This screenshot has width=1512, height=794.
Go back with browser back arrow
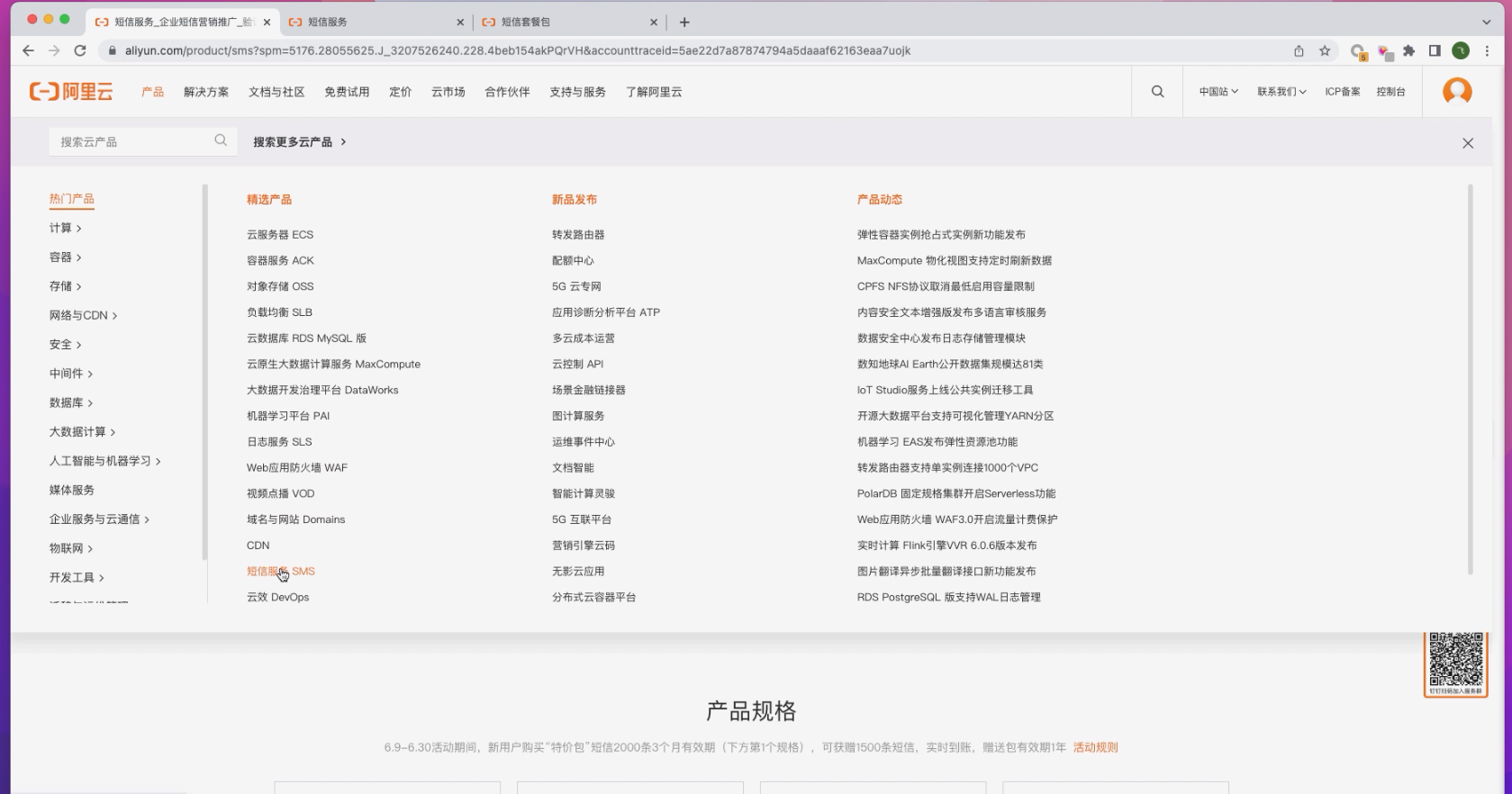click(28, 50)
